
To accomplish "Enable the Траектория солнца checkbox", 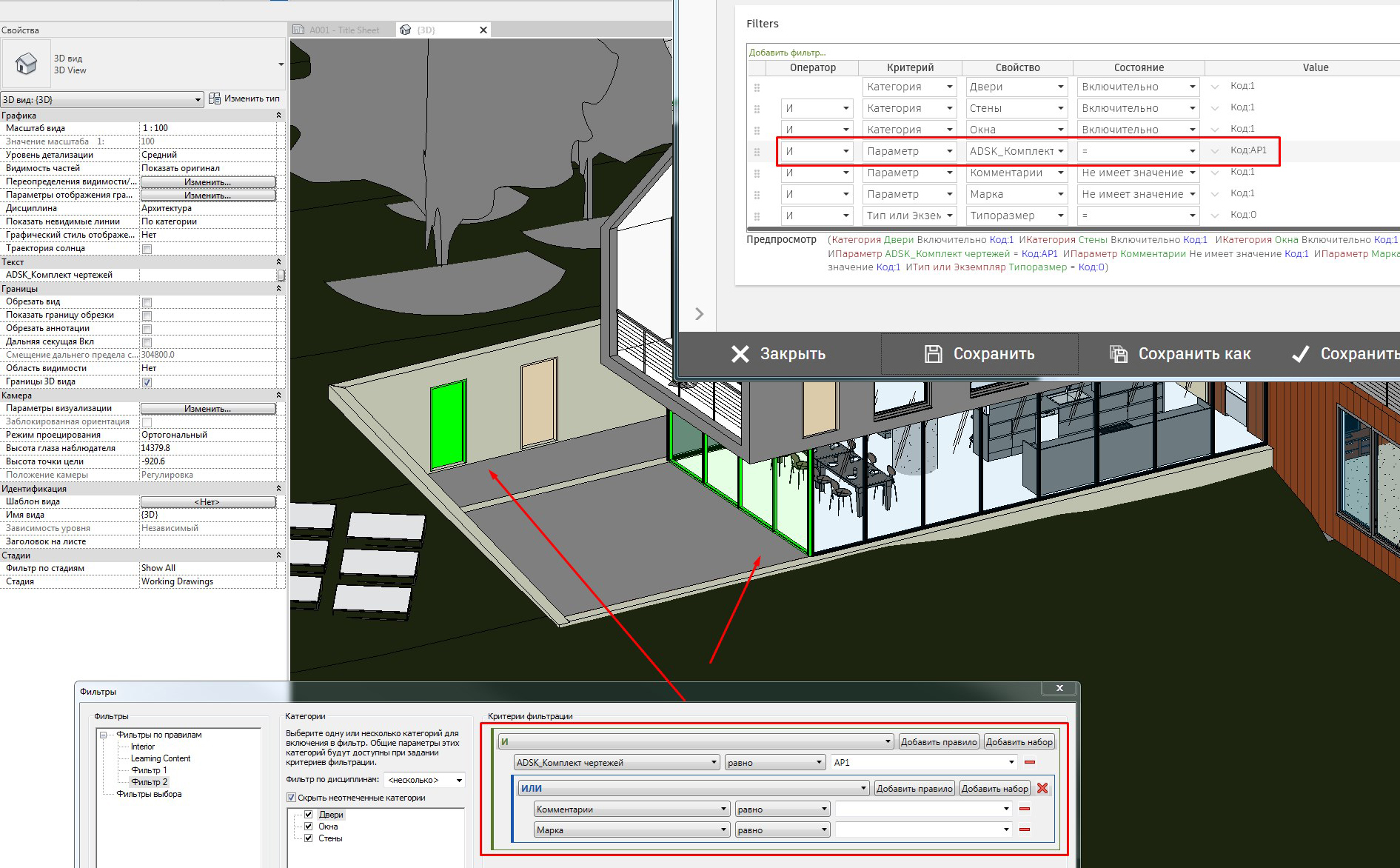I will tap(145, 248).
